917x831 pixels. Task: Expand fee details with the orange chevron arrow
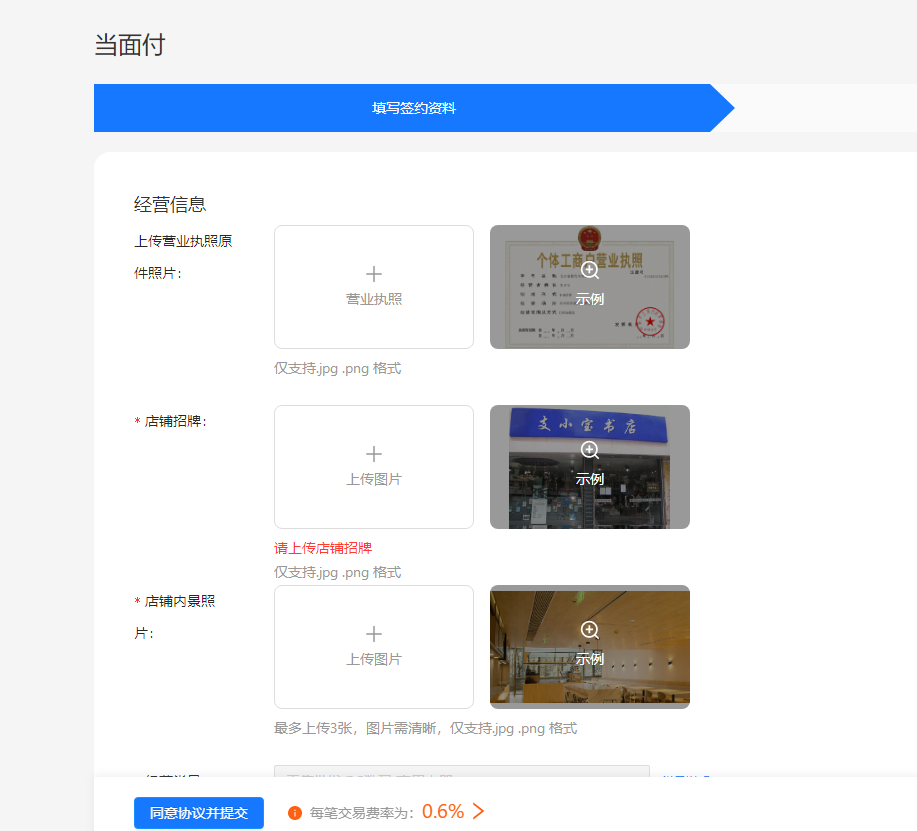tap(478, 812)
